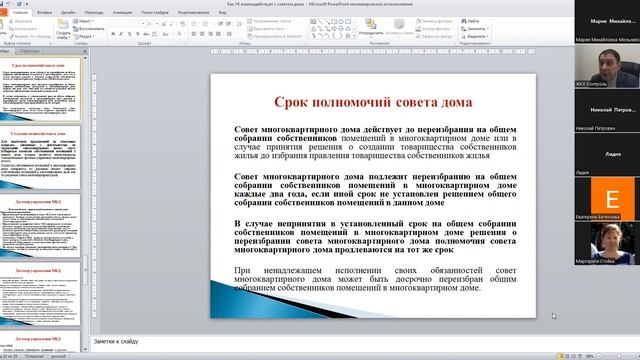
Task: Open the Review (Рецензирование) ribbon tab
Action: (x=194, y=13)
